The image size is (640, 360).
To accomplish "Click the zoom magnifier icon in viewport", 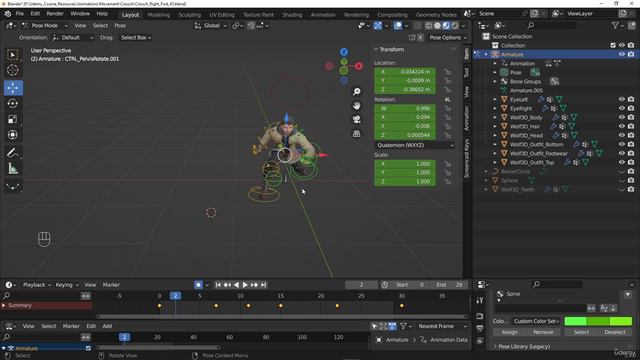I will click(357, 91).
